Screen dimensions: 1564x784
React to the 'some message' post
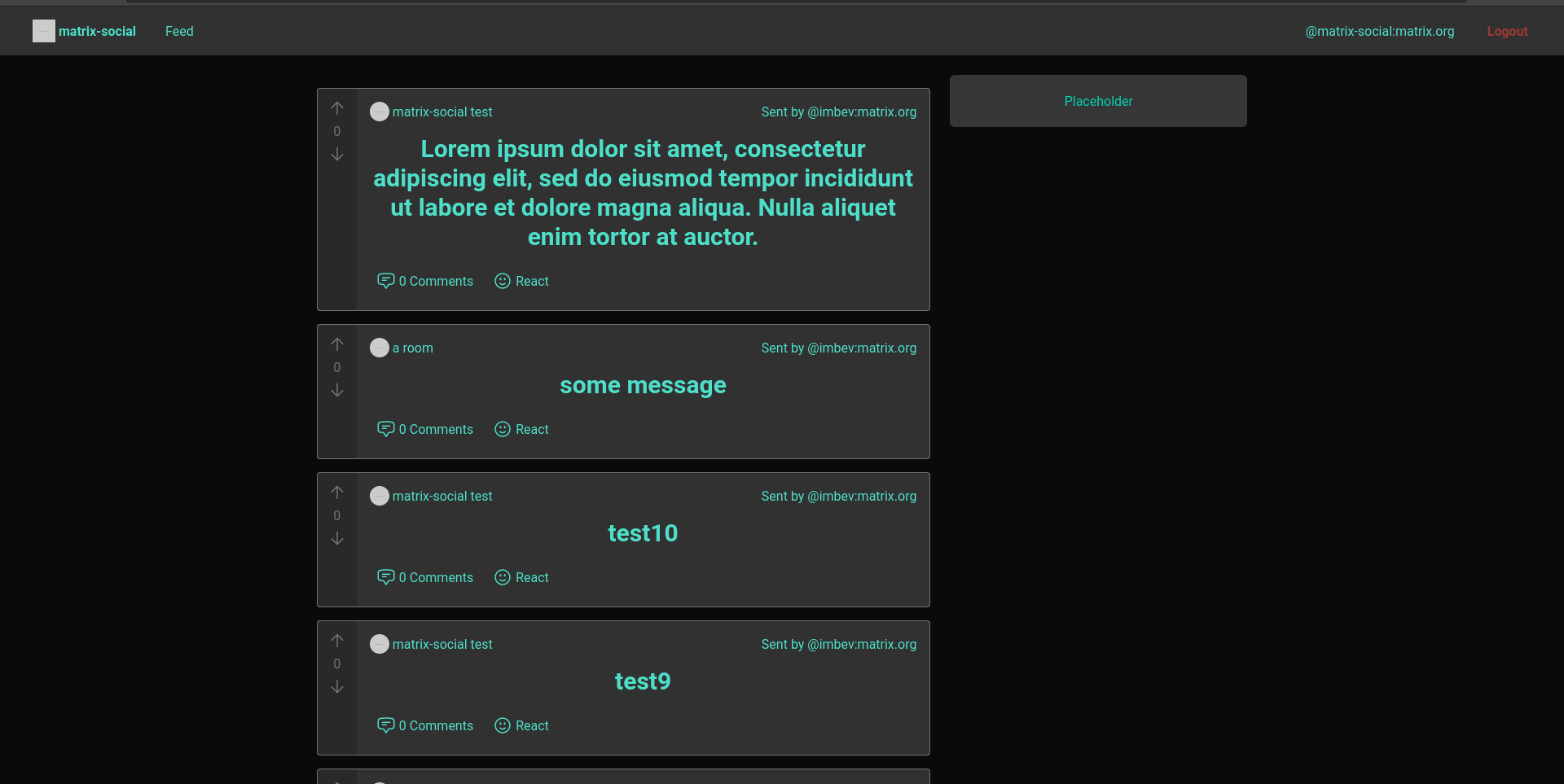tap(522, 429)
